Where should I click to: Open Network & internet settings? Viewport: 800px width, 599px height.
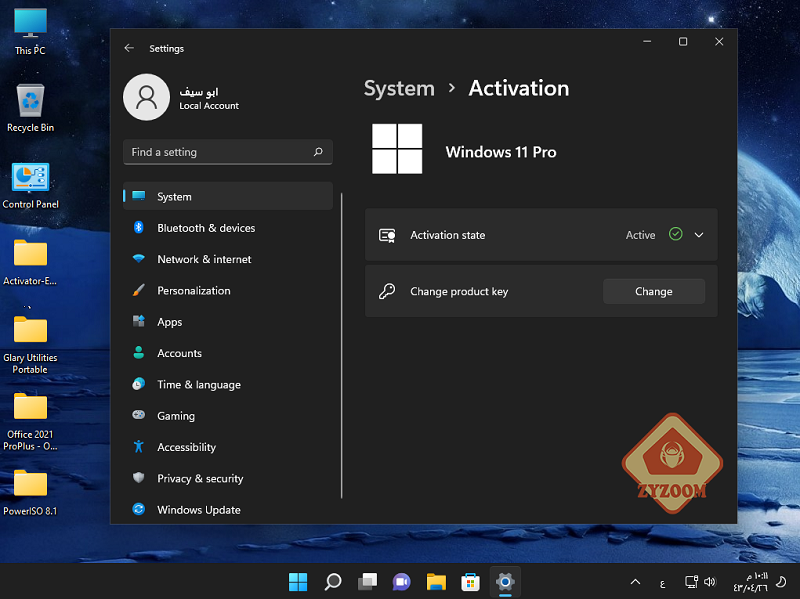228,259
